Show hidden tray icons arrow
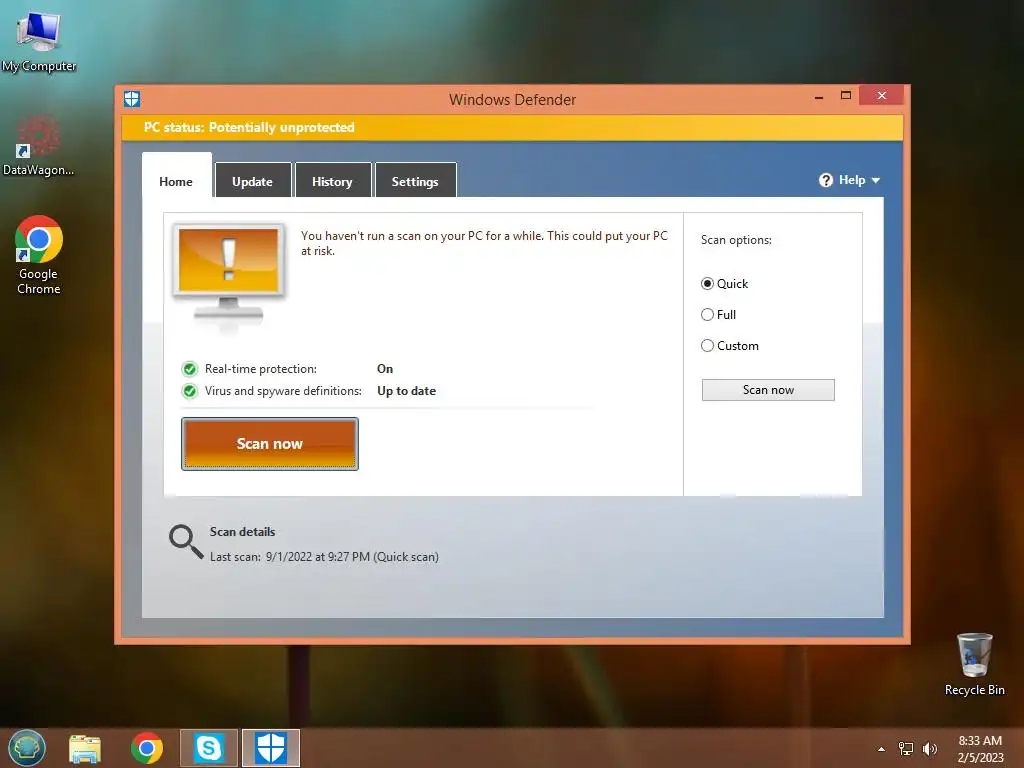 [882, 749]
